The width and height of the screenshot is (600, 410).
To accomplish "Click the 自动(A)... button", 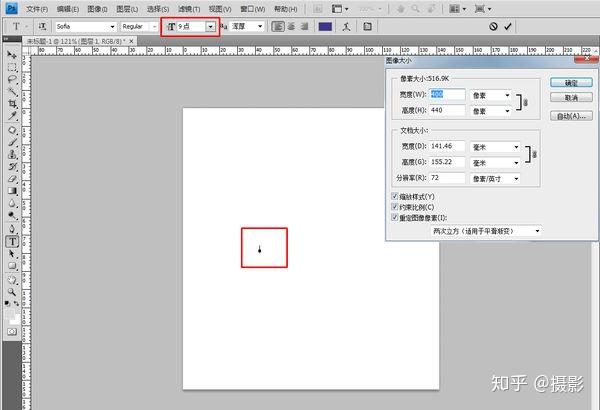I will tap(571, 116).
